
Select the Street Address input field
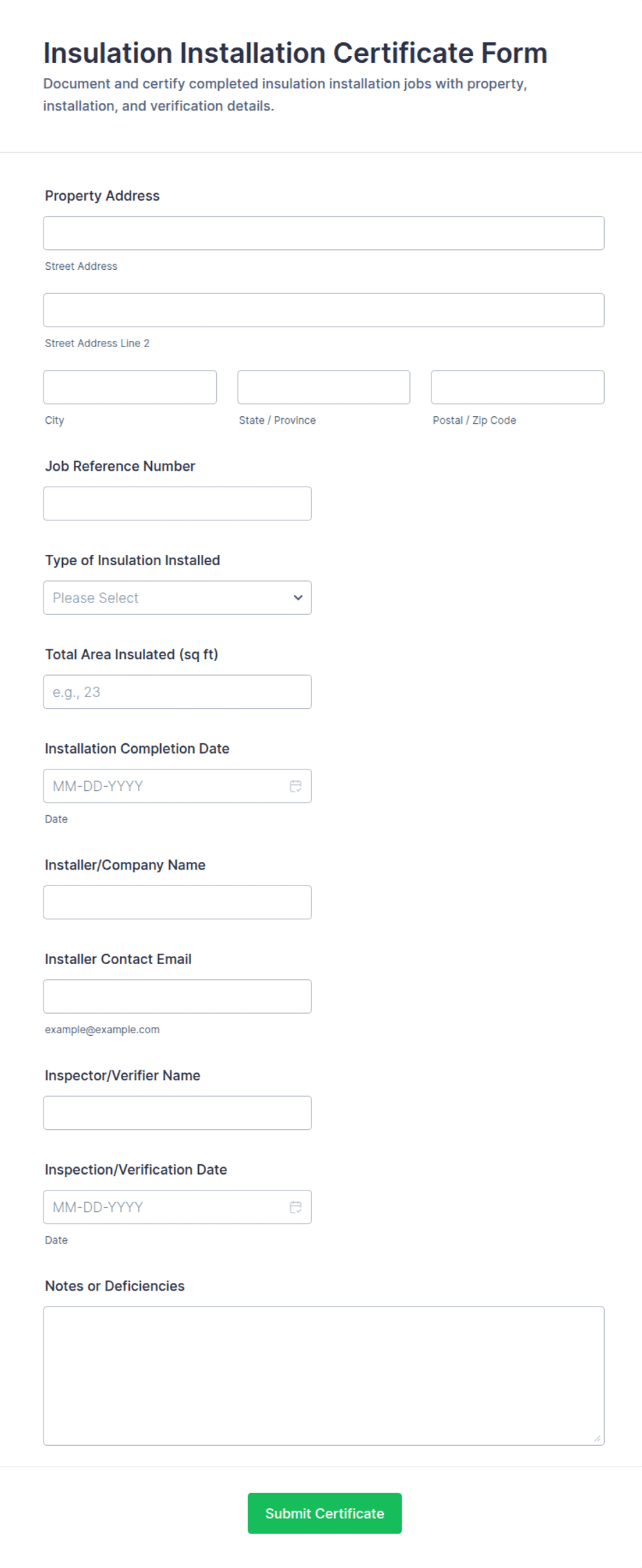323,233
